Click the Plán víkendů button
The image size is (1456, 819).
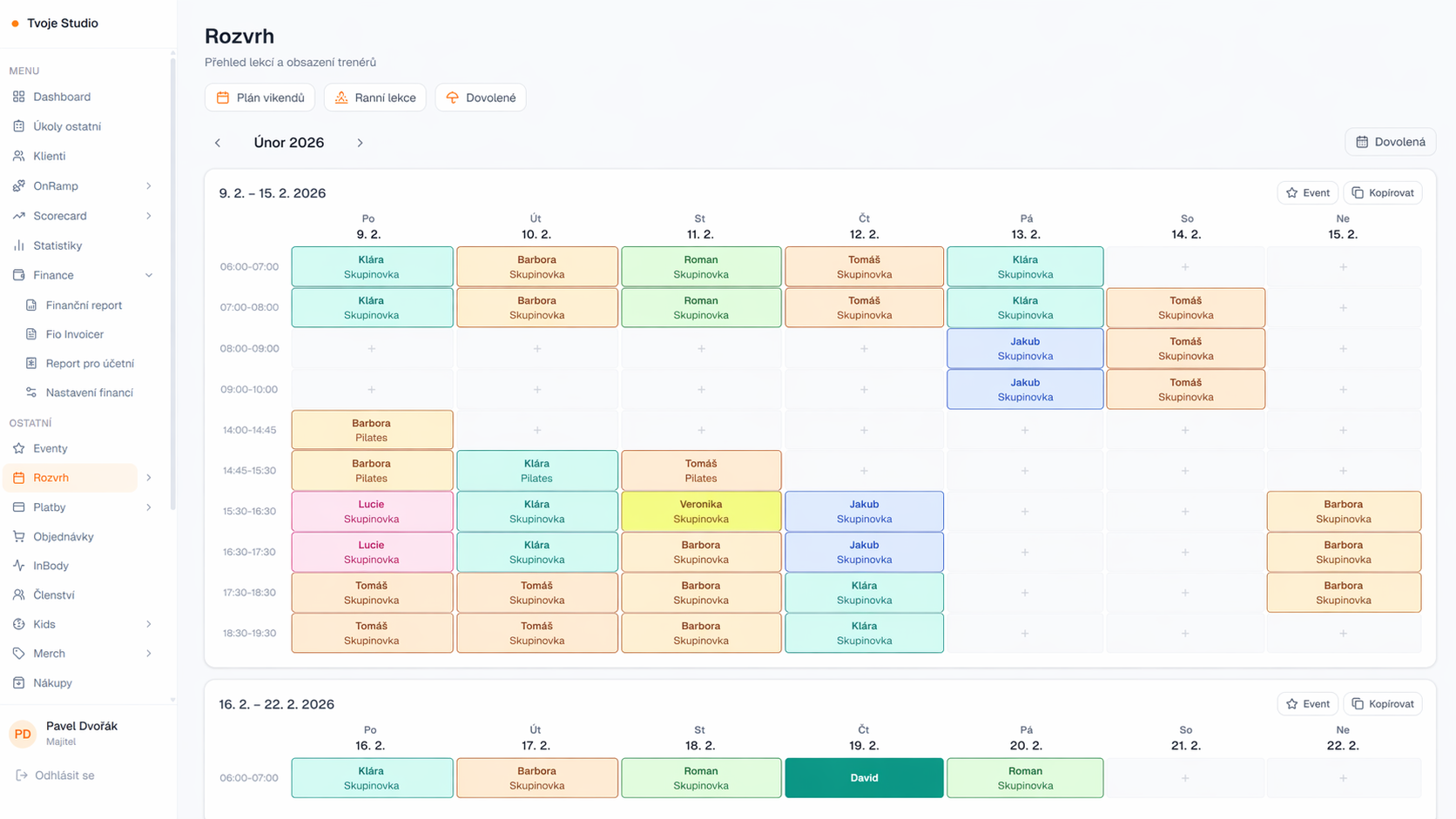(x=260, y=97)
